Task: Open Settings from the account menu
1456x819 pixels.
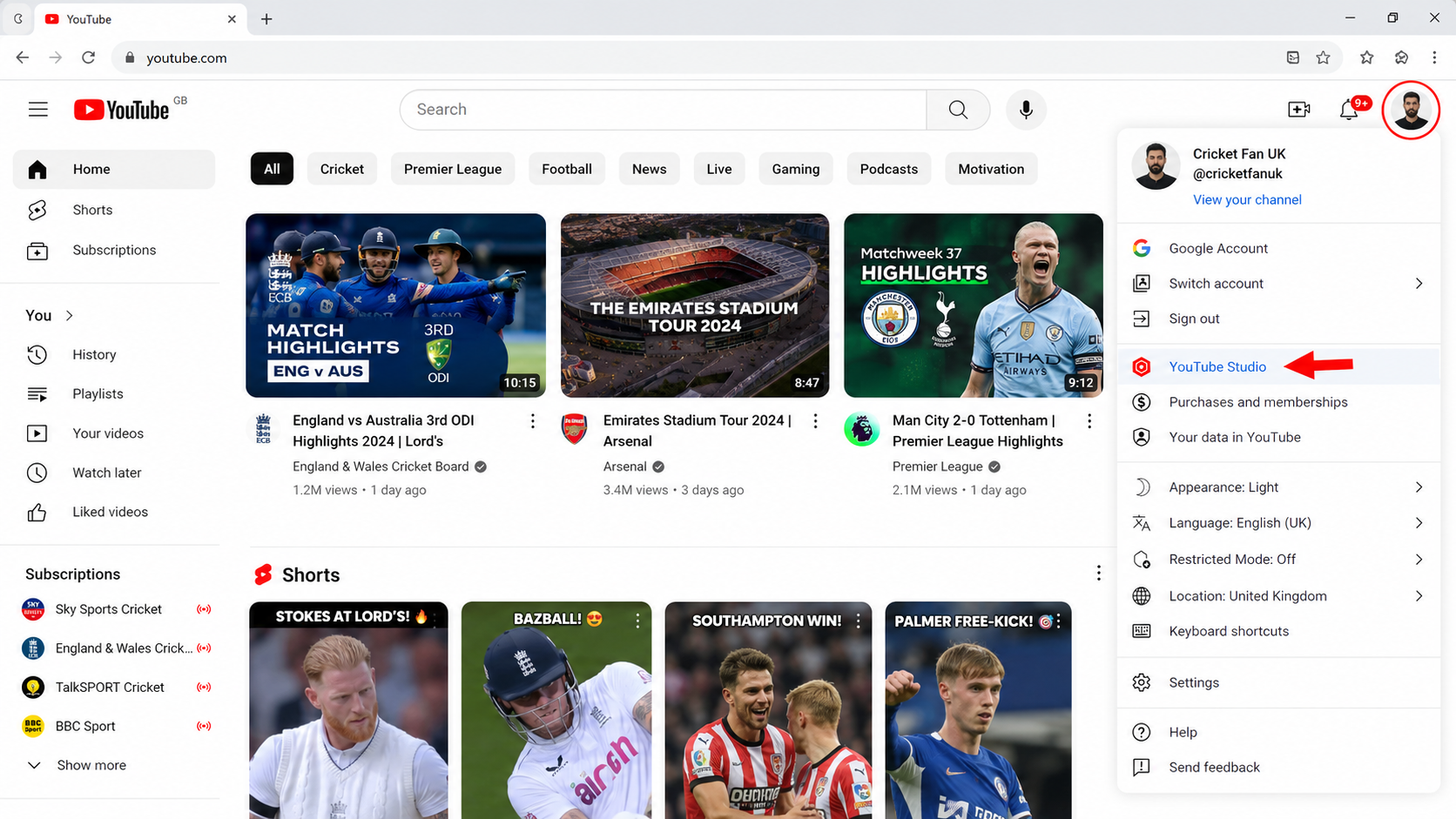Action: (1278, 682)
